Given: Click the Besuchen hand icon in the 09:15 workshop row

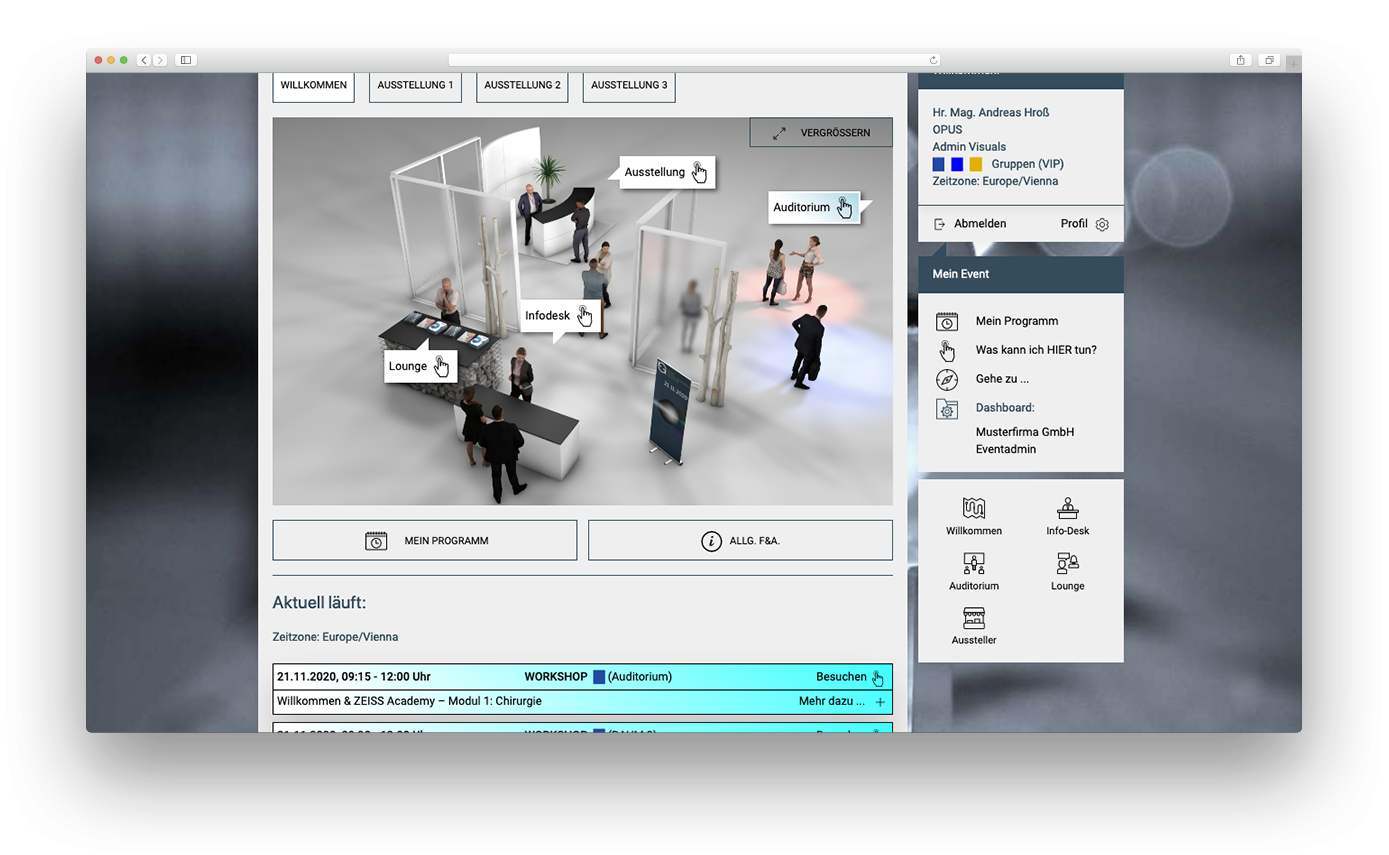Looking at the screenshot, I should (x=878, y=677).
